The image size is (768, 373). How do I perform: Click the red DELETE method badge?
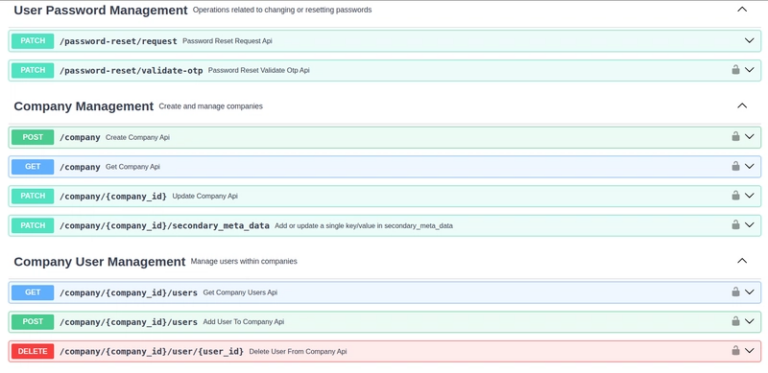[x=33, y=351]
